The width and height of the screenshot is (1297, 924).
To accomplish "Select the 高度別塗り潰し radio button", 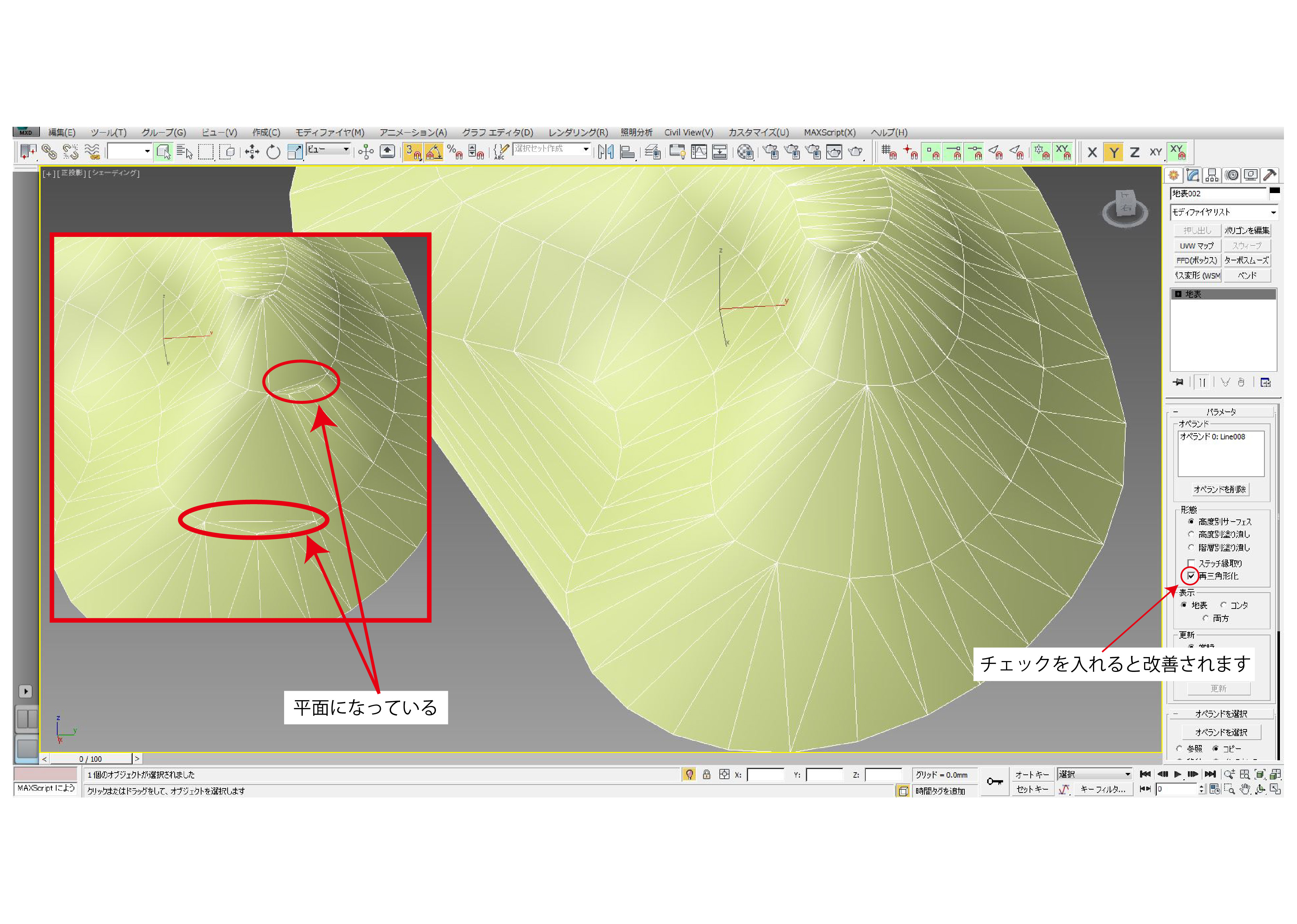I will (1190, 534).
